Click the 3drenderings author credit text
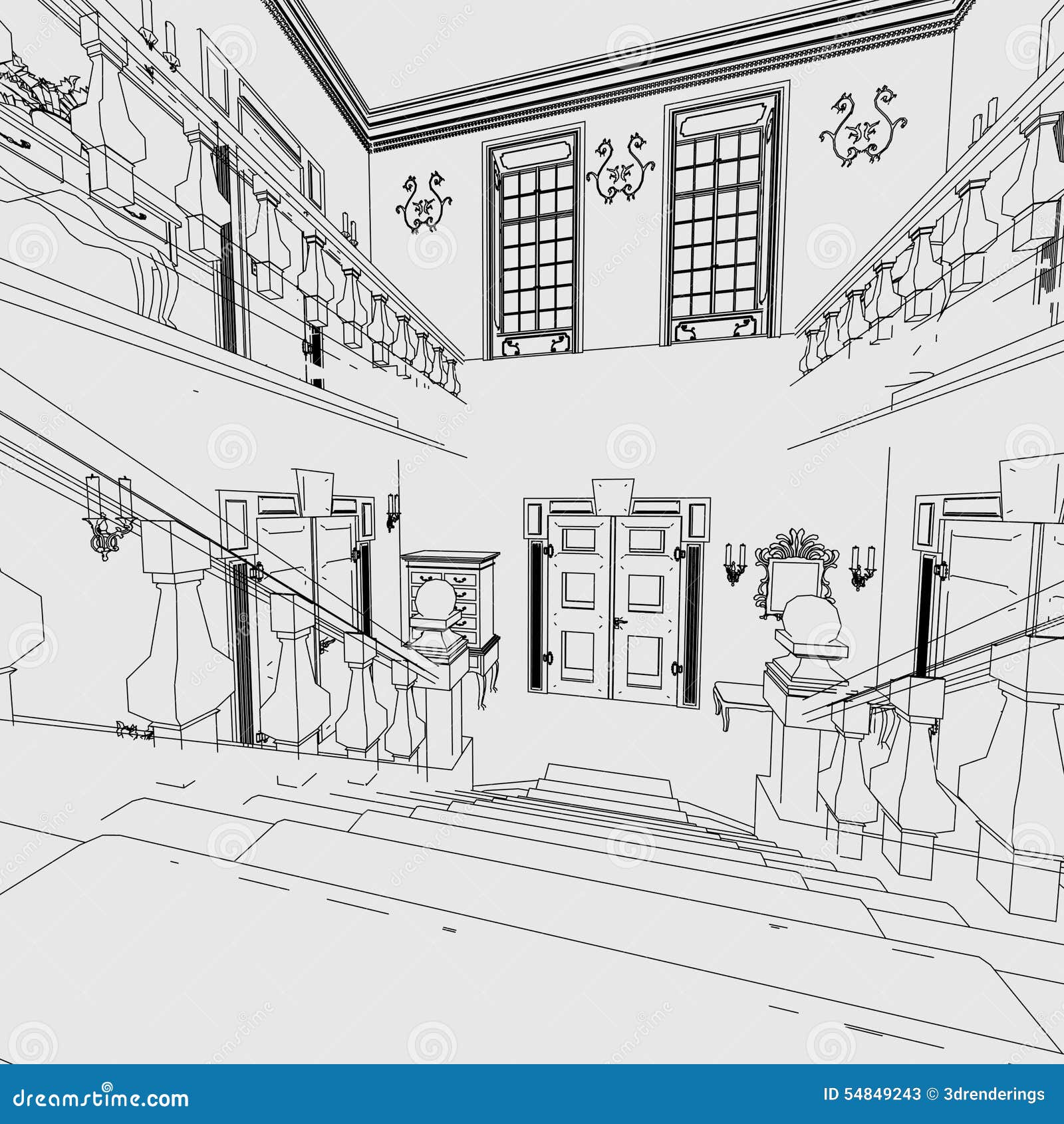This screenshot has height=1124, width=1064. tap(994, 1094)
